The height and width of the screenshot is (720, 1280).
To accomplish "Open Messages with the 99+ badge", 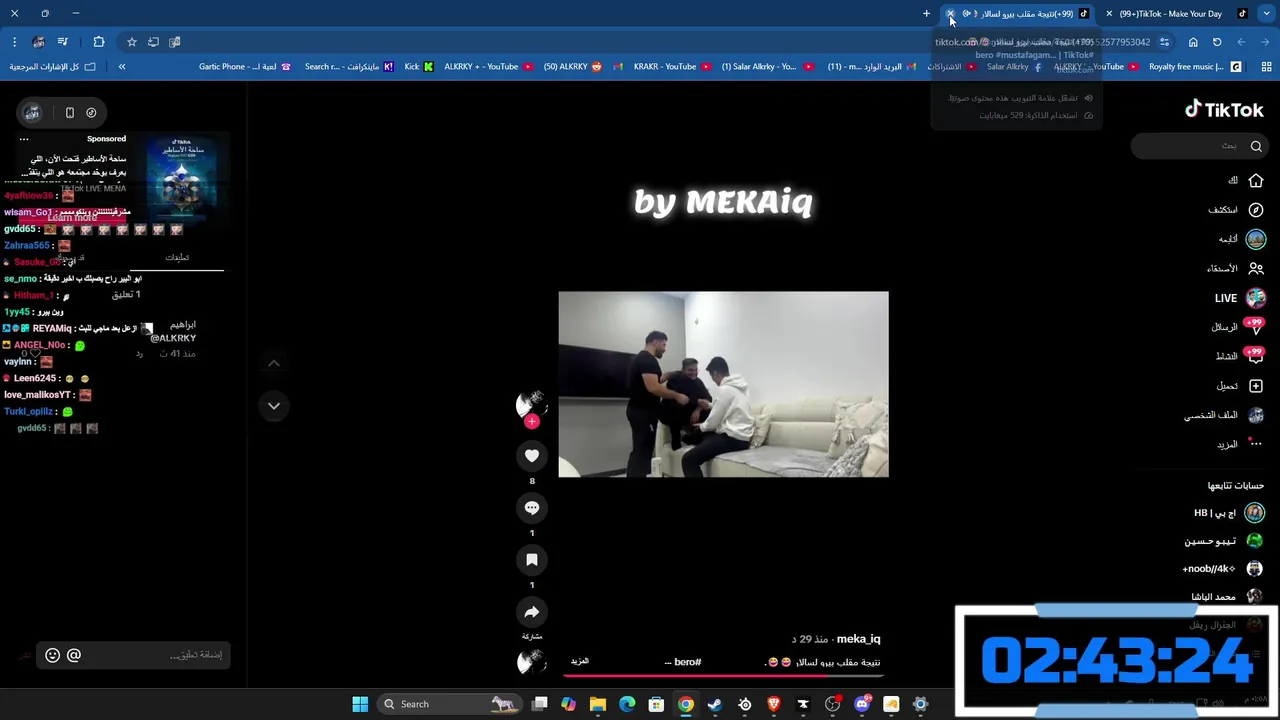I will [x=1239, y=327].
